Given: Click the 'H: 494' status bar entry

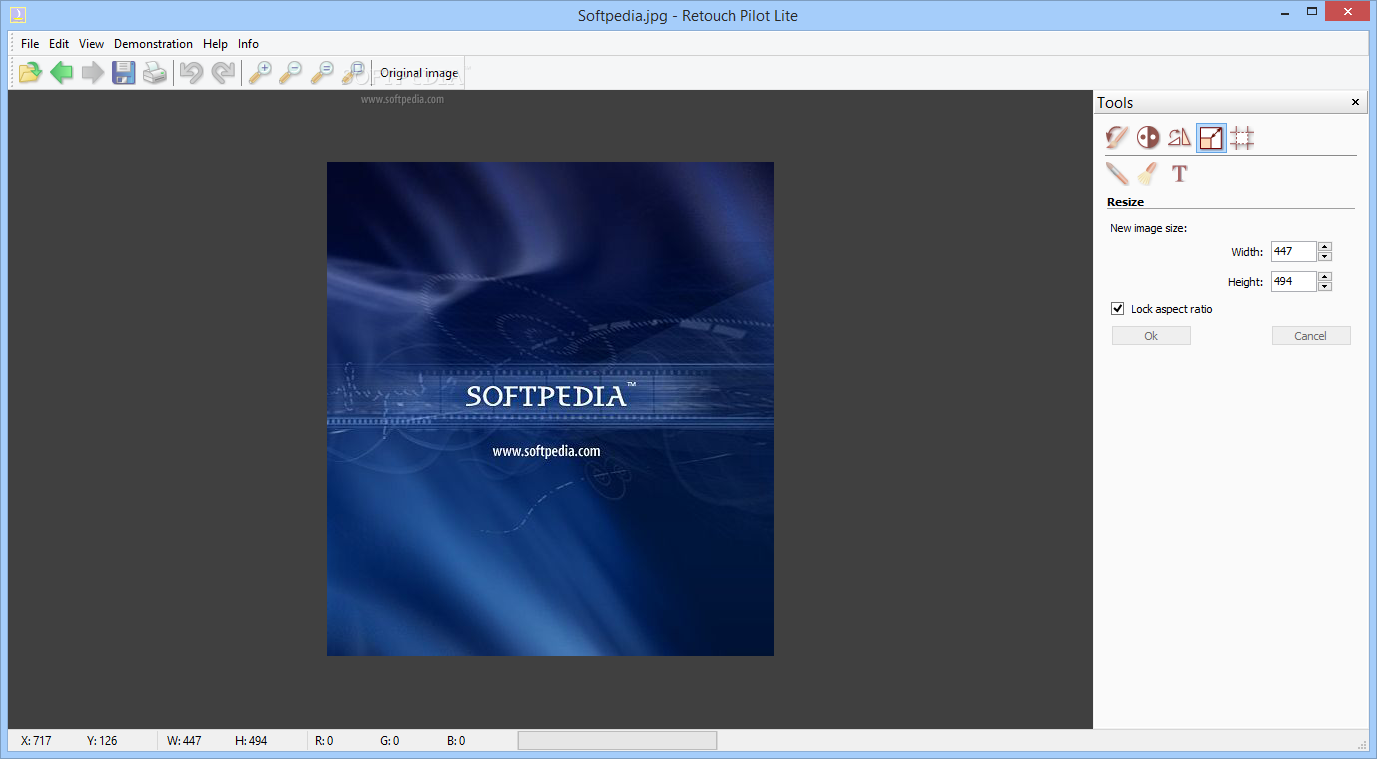Looking at the screenshot, I should pos(251,741).
